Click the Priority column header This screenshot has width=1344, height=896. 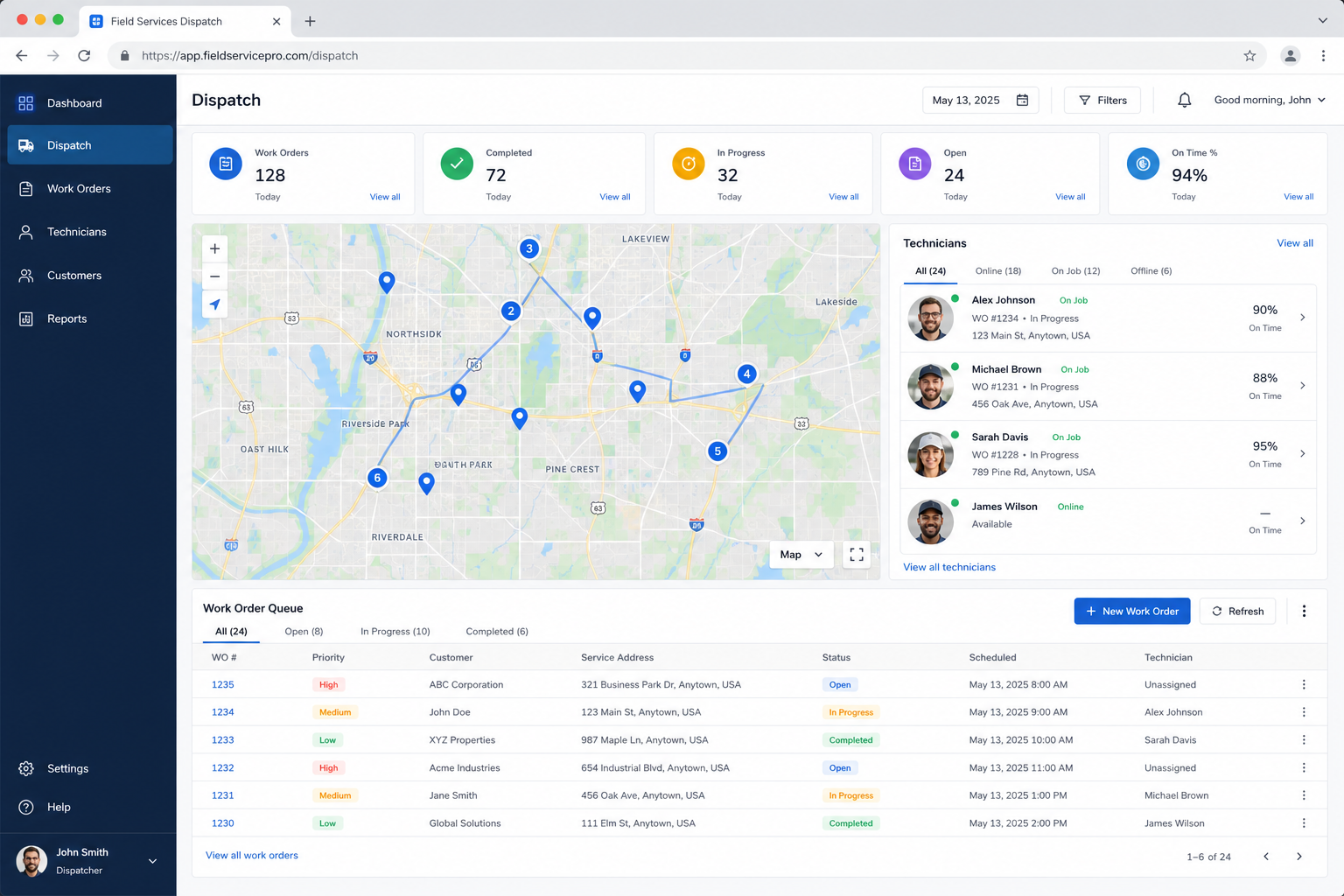pyautogui.click(x=328, y=657)
